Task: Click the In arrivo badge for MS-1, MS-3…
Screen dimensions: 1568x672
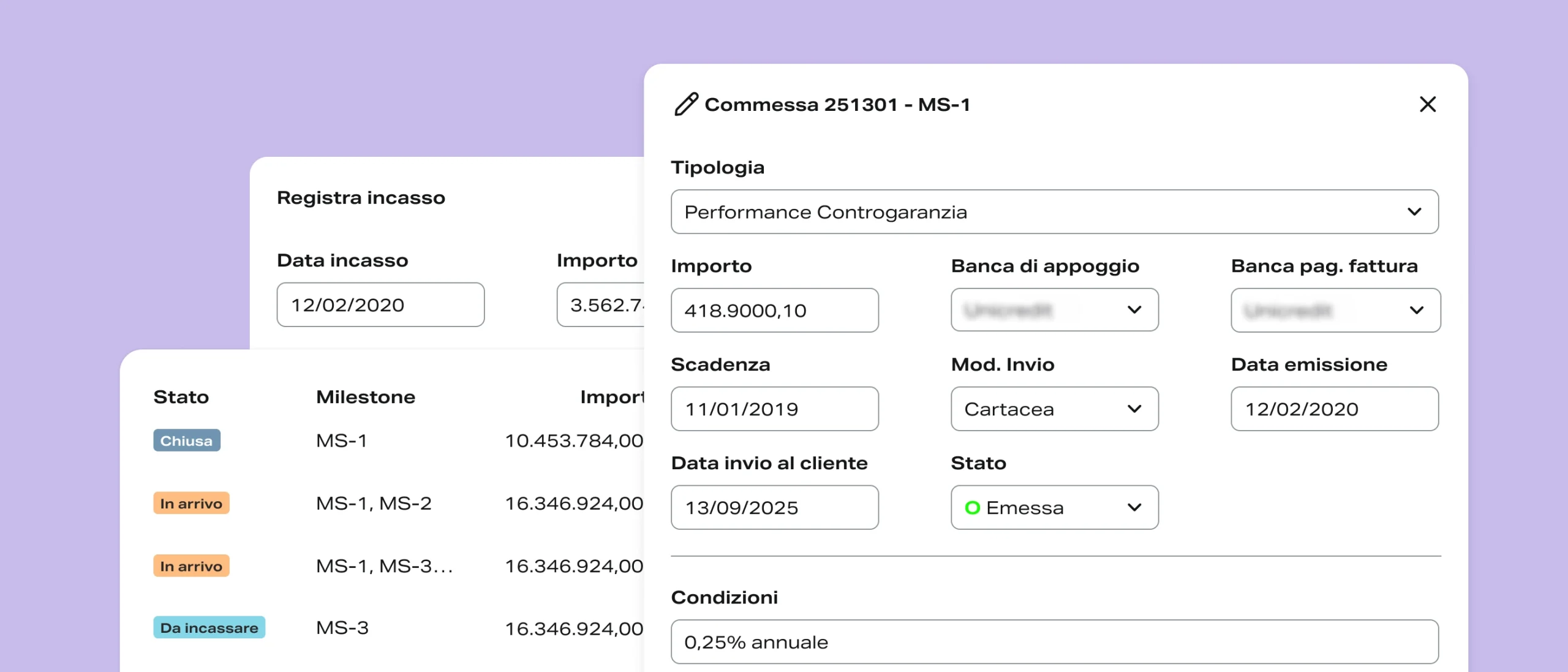Action: (x=191, y=565)
